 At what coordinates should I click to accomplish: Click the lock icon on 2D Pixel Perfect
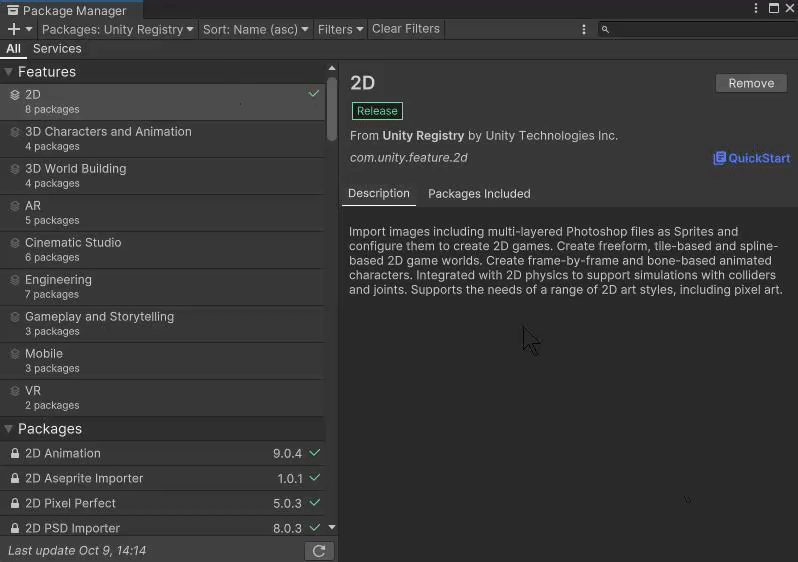coord(15,503)
